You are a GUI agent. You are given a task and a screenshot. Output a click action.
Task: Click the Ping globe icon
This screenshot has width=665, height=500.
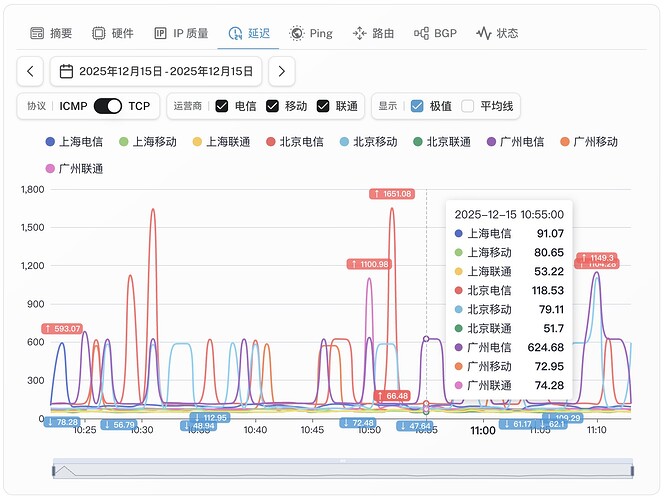[x=296, y=33]
